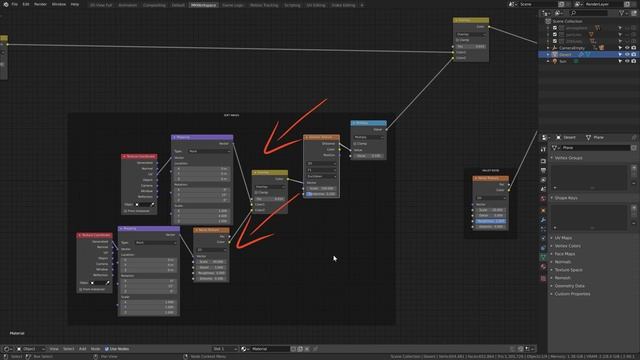Open Render properties tab icon
This screenshot has height=360, width=640.
tap(543, 161)
